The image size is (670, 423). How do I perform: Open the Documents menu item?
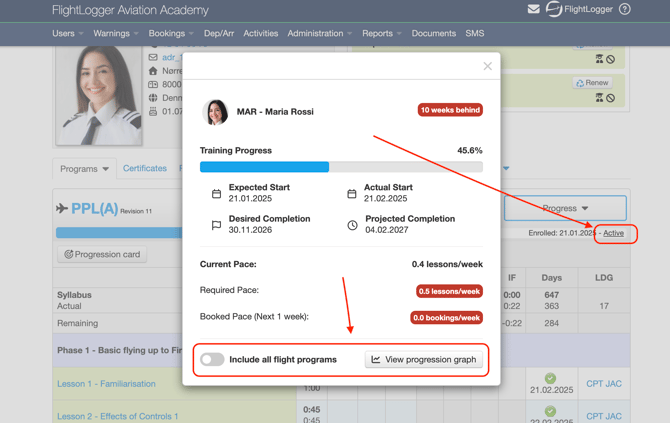coord(433,33)
